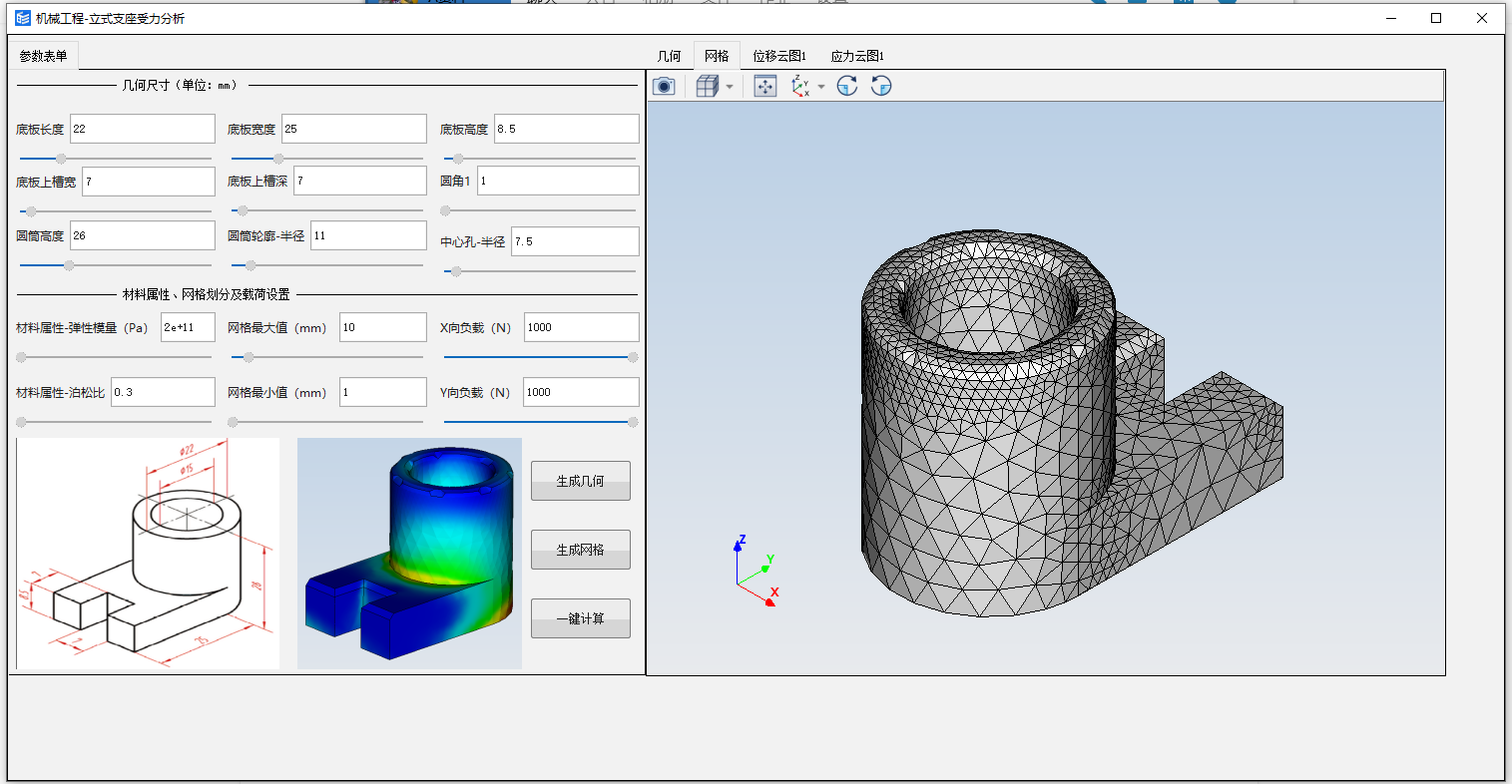Rotate view clockwise icon
This screenshot has width=1512, height=784.
click(847, 87)
